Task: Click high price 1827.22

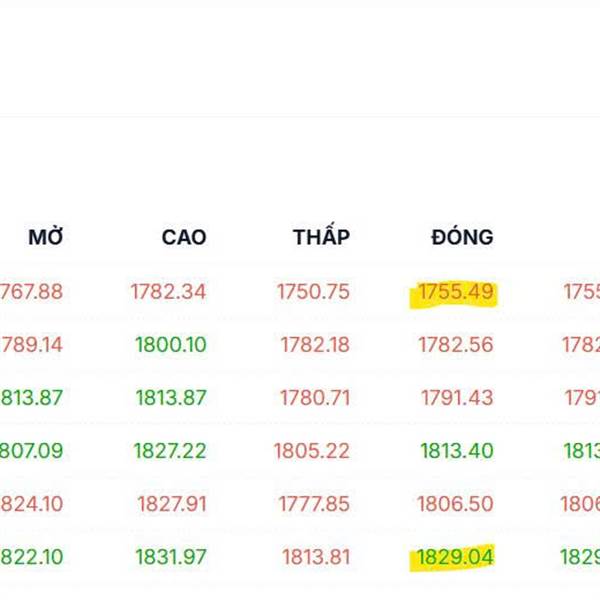Action: pos(169,451)
